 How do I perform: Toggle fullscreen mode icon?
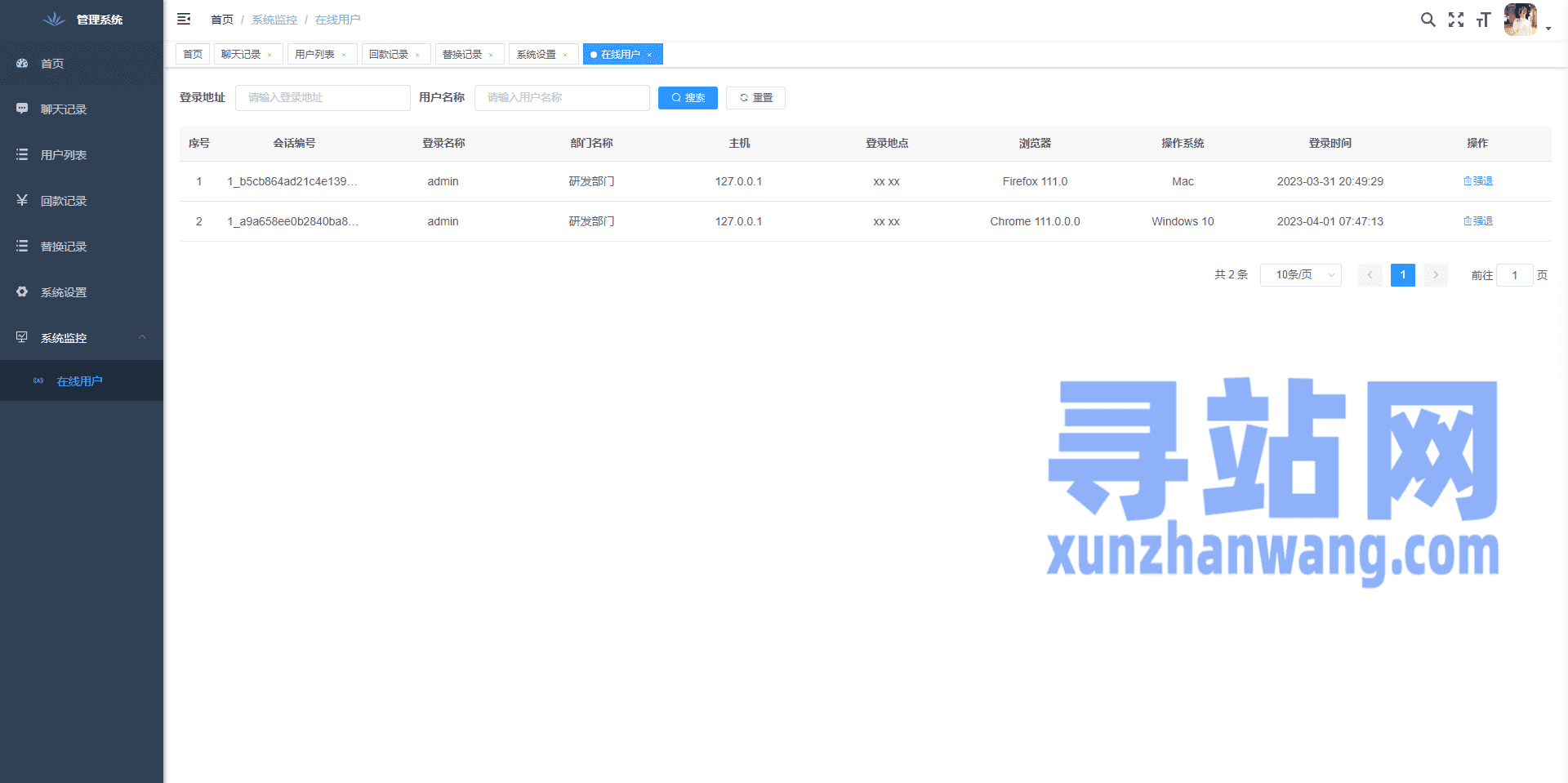tap(1455, 20)
